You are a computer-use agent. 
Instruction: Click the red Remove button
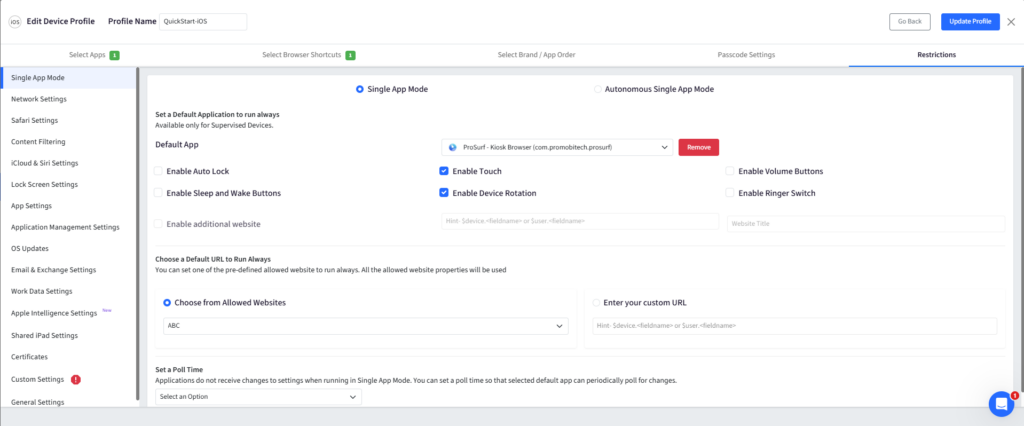point(699,148)
